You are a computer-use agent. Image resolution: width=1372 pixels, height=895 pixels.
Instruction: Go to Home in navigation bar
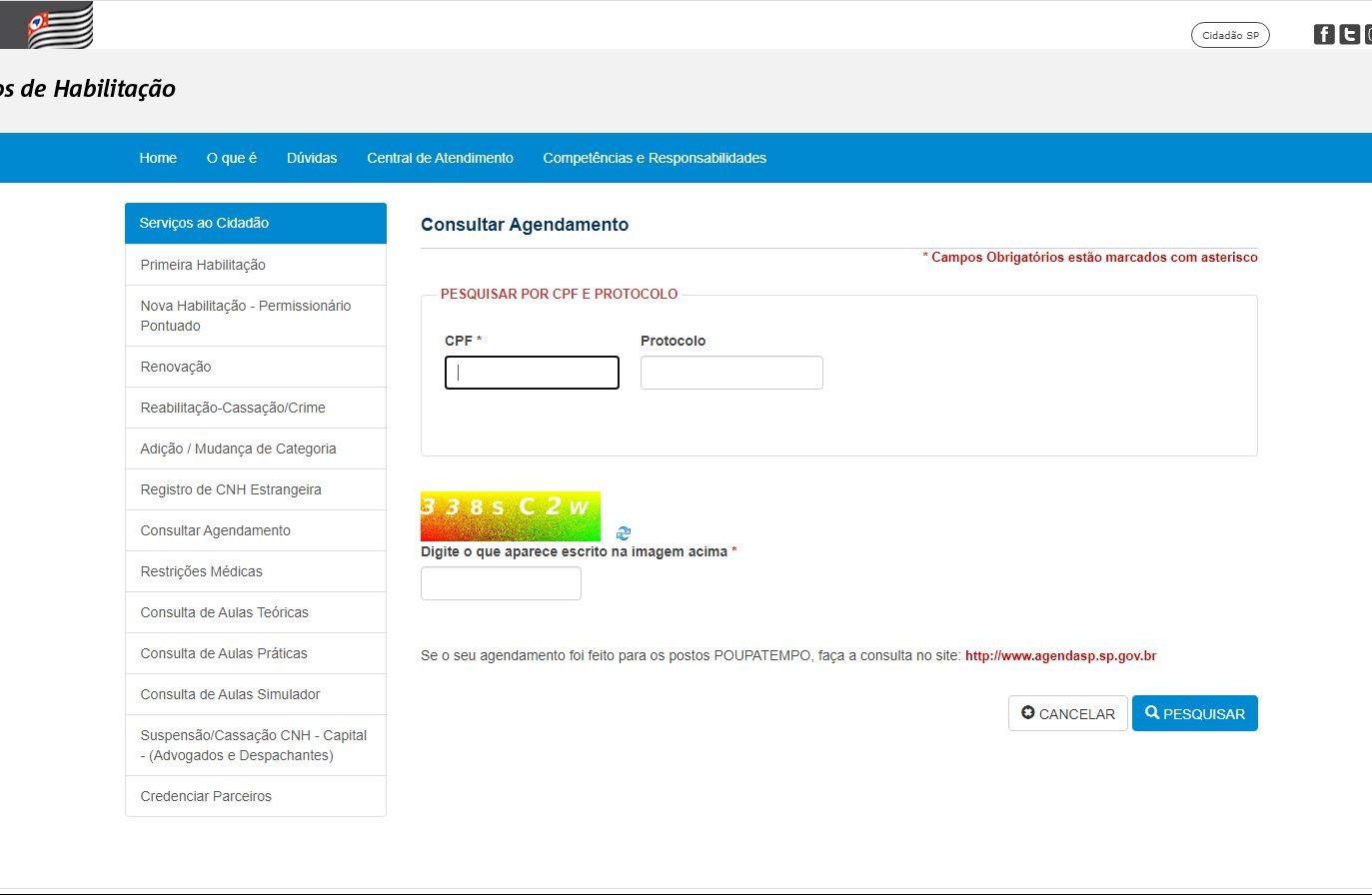click(158, 158)
